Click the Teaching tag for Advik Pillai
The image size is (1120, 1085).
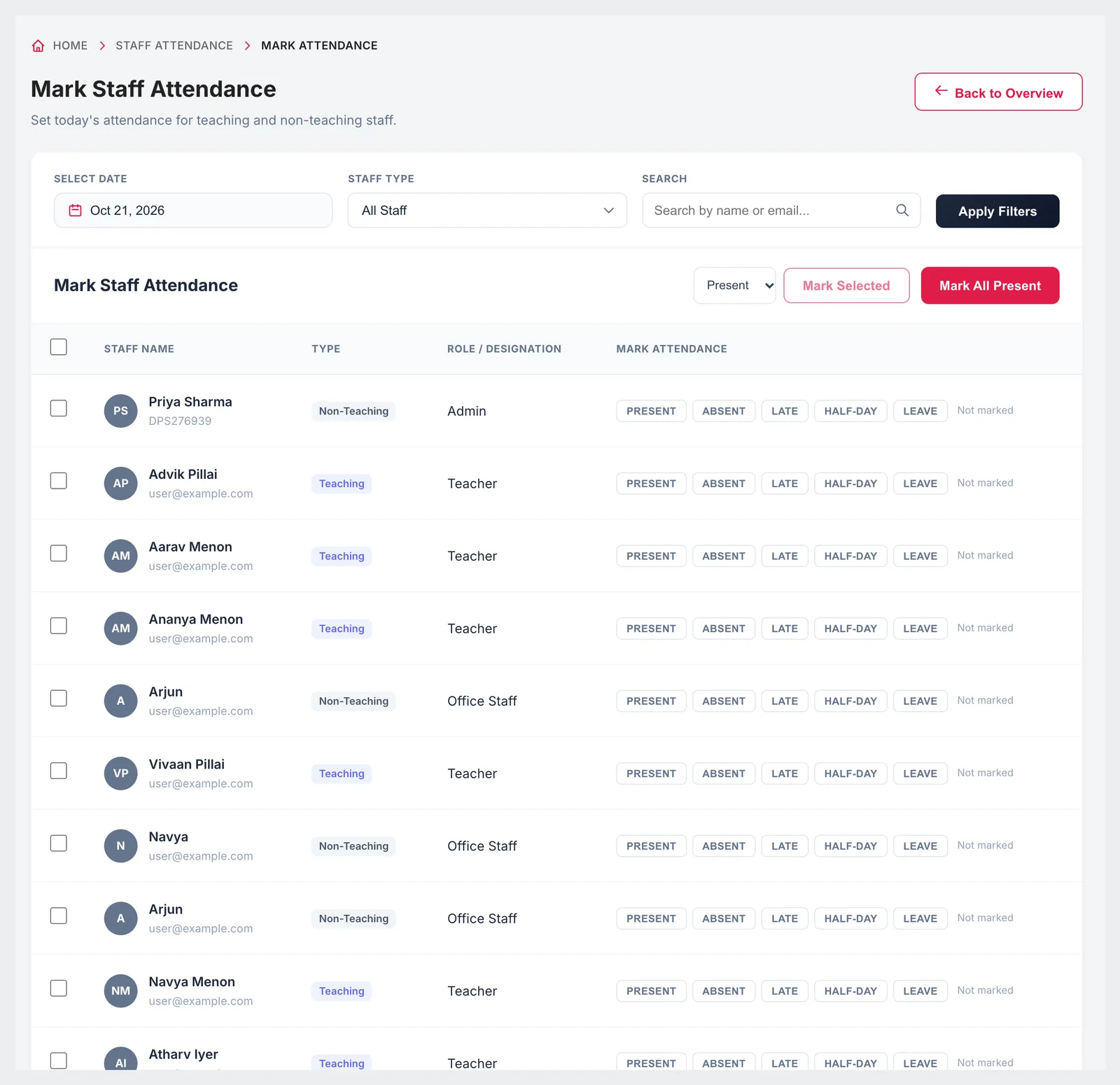[x=342, y=484]
